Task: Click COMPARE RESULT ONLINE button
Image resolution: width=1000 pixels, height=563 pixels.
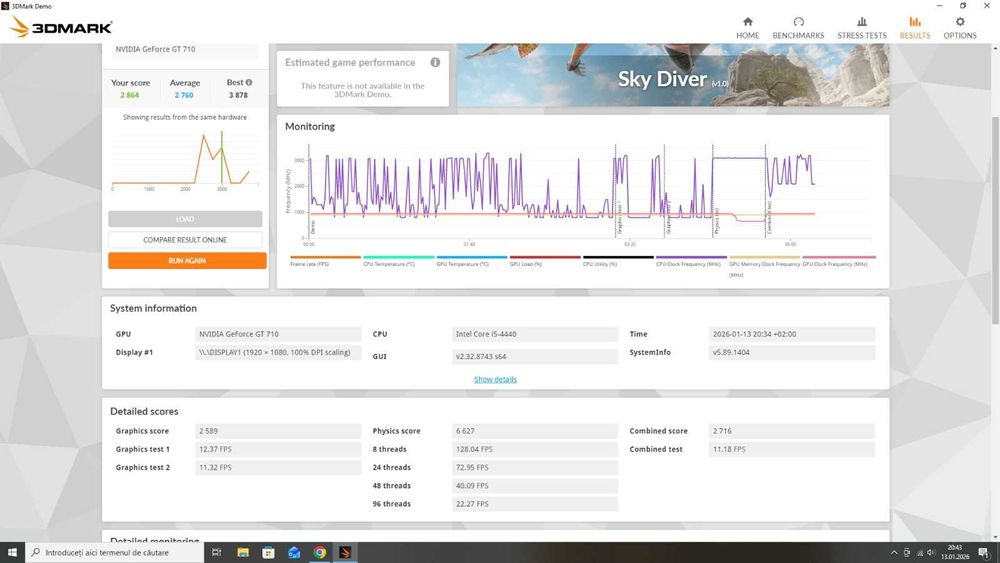Action: [185, 240]
